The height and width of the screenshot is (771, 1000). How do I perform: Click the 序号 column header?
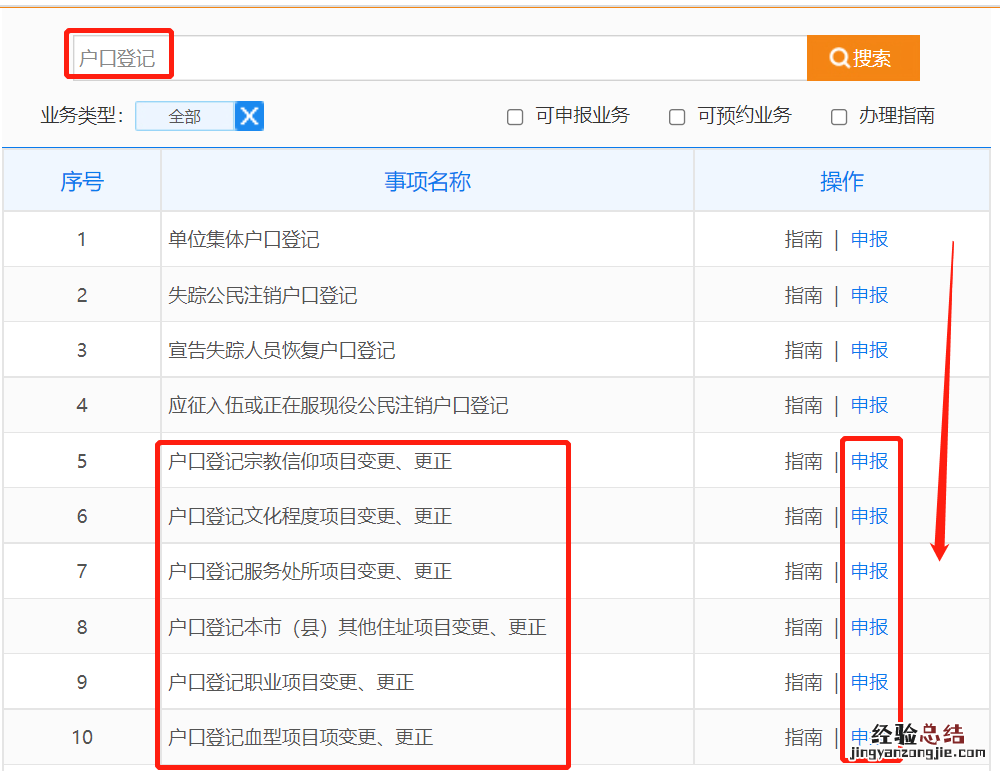[82, 181]
